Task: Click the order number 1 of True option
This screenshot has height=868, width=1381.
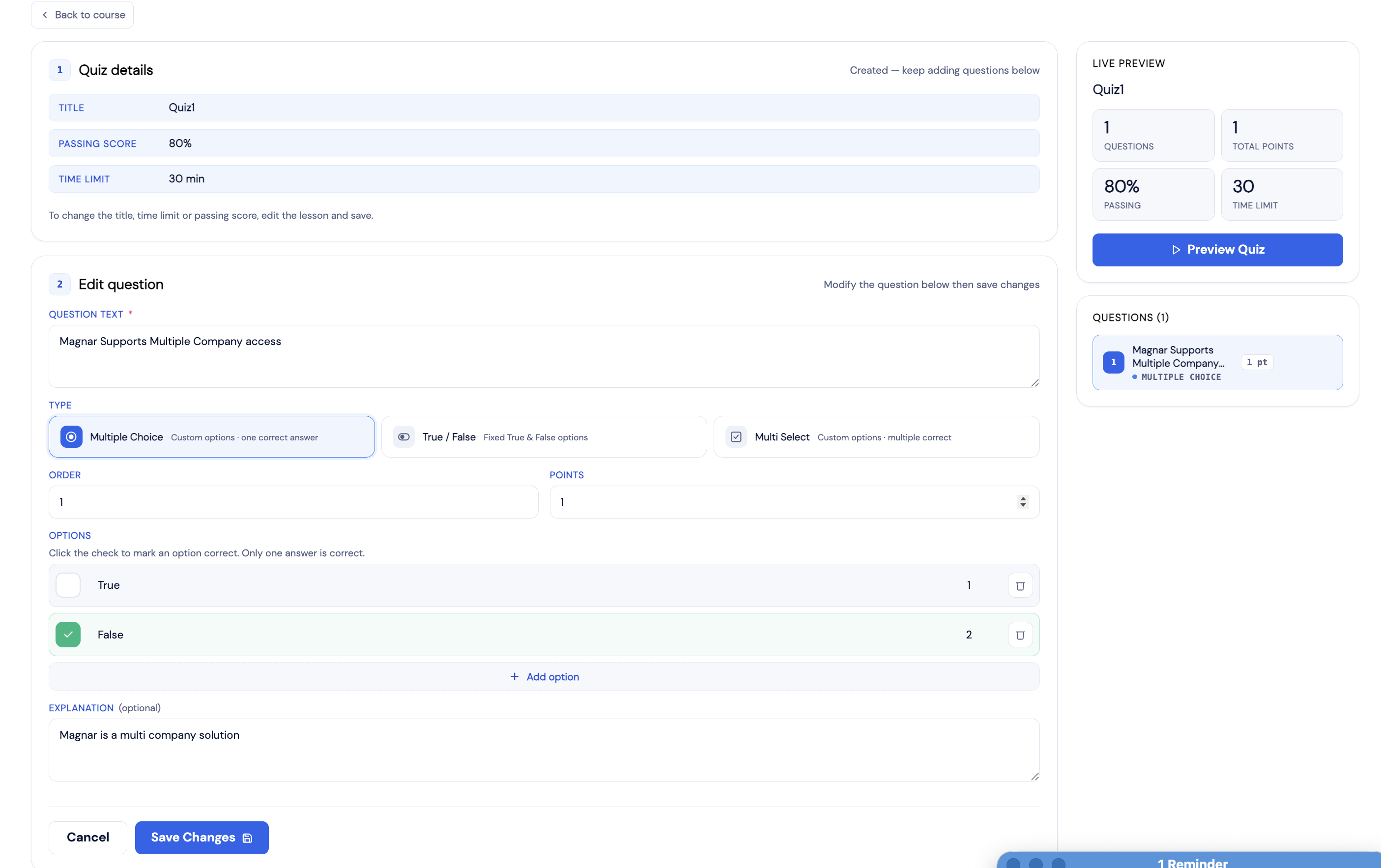Action: (x=969, y=585)
